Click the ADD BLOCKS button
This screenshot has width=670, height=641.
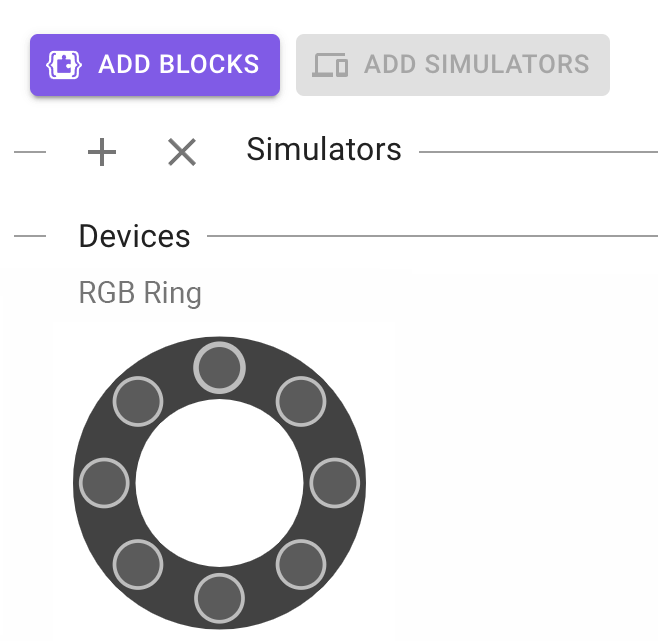point(155,65)
